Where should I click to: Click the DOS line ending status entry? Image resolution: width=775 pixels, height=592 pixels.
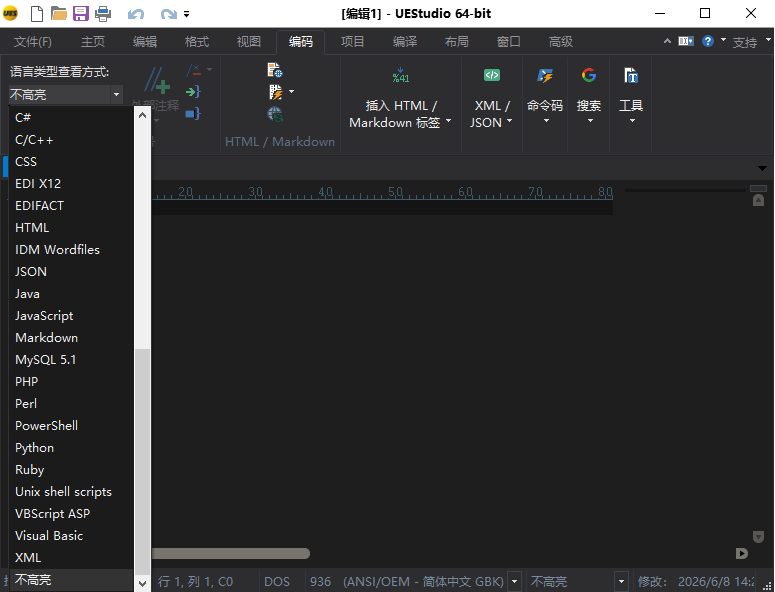pyautogui.click(x=277, y=582)
